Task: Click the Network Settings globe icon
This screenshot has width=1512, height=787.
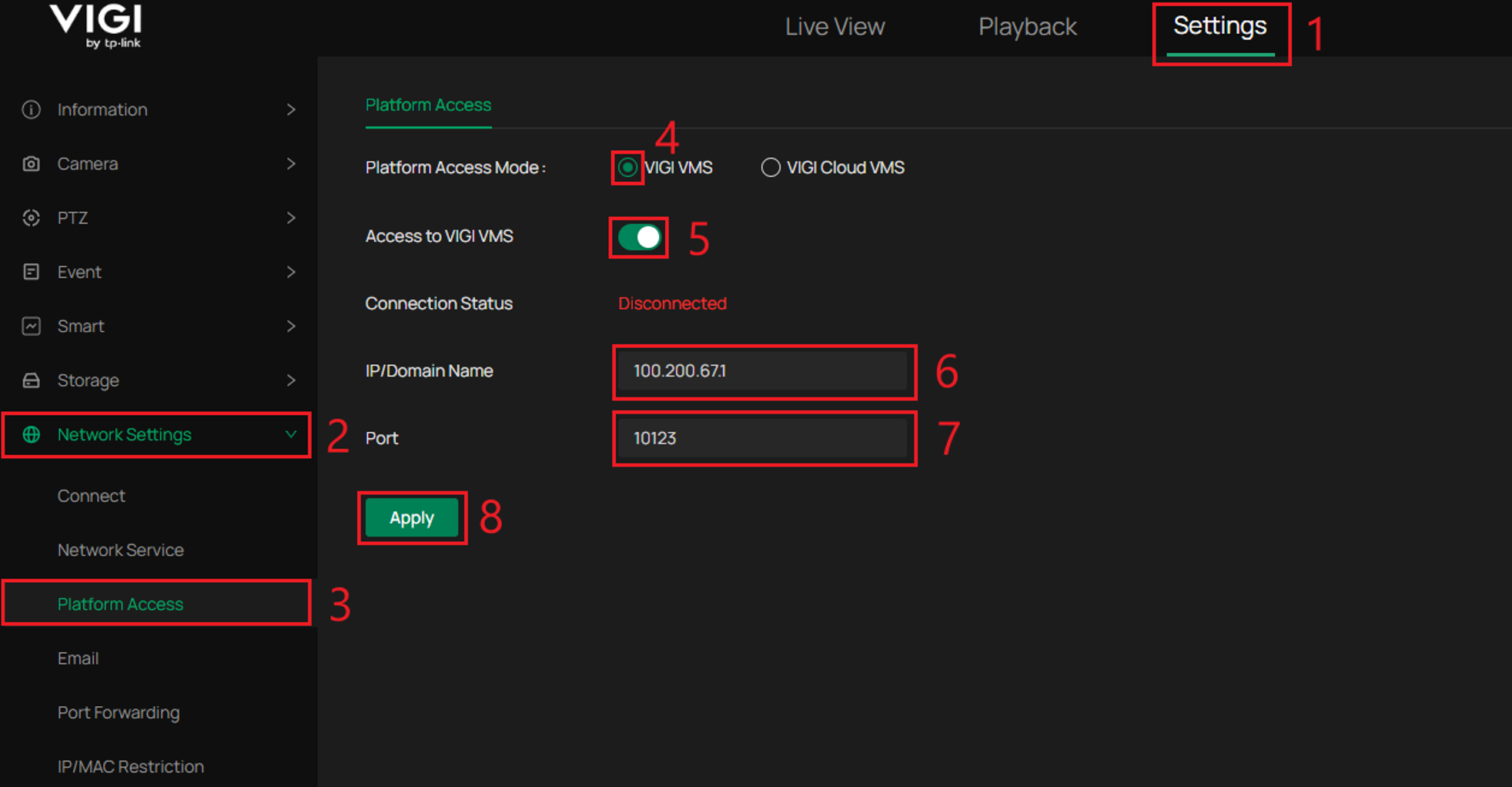Action: [x=31, y=434]
